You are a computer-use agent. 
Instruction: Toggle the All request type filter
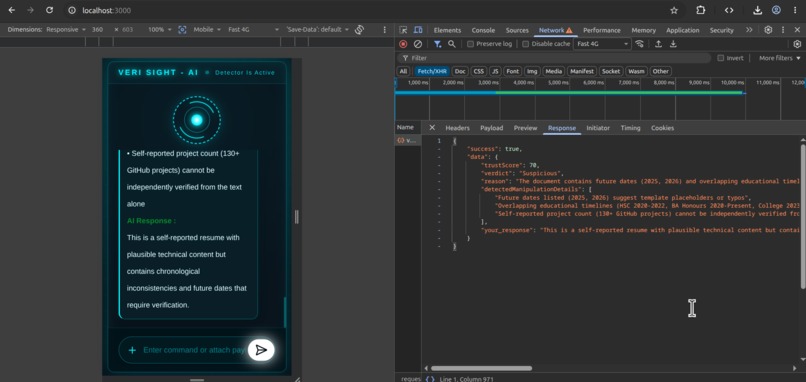tap(404, 71)
